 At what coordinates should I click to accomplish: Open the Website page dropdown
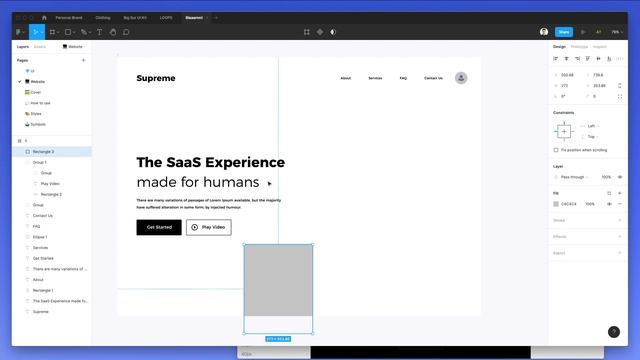(x=74, y=47)
